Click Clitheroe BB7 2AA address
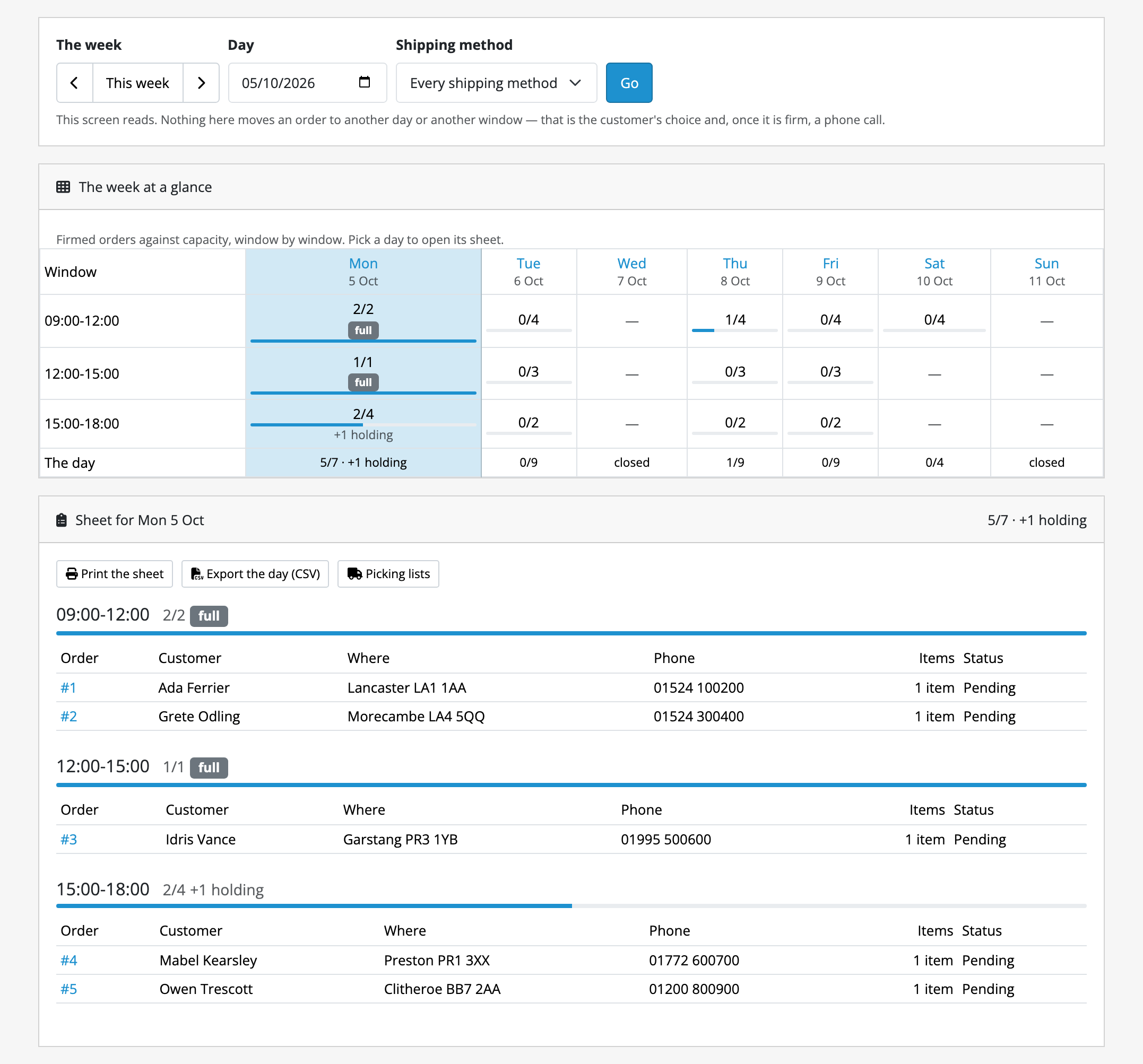The height and width of the screenshot is (1064, 1143). (441, 989)
